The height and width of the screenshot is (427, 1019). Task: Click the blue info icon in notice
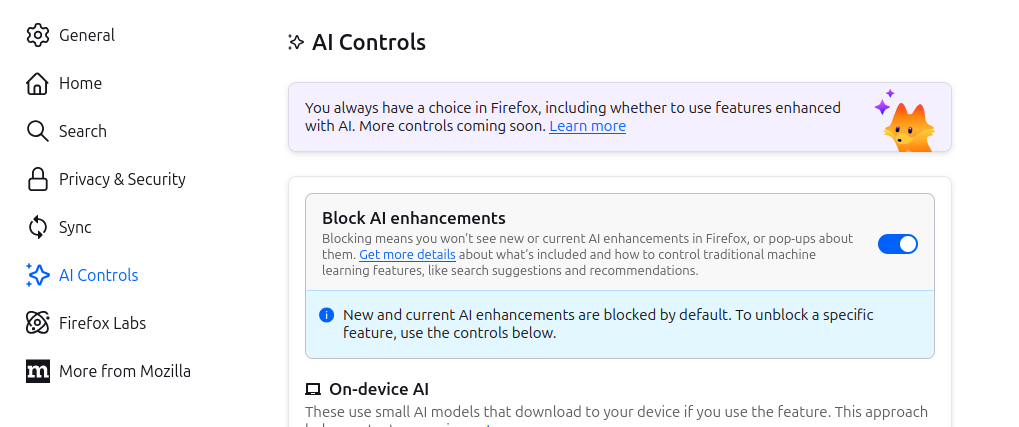point(326,315)
